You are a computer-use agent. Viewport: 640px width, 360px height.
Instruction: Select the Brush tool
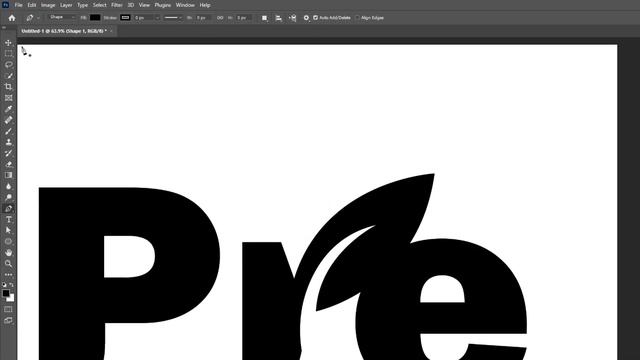pos(8,131)
